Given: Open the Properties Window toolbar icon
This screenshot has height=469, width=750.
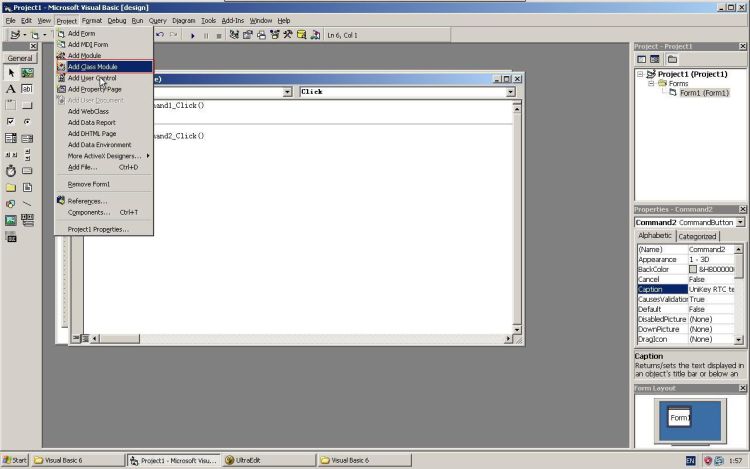Looking at the screenshot, I should coord(248,35).
